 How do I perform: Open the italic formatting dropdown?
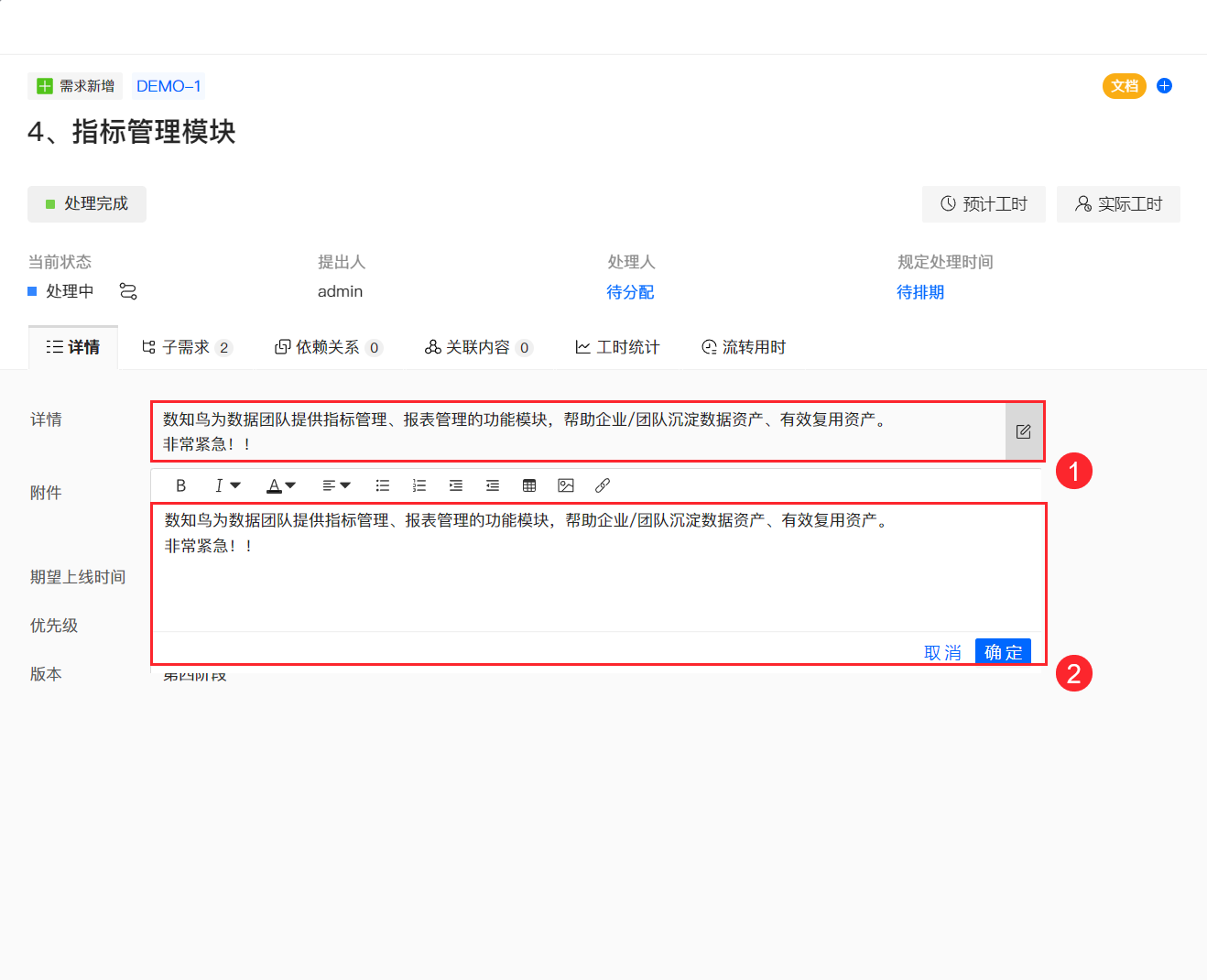click(227, 485)
